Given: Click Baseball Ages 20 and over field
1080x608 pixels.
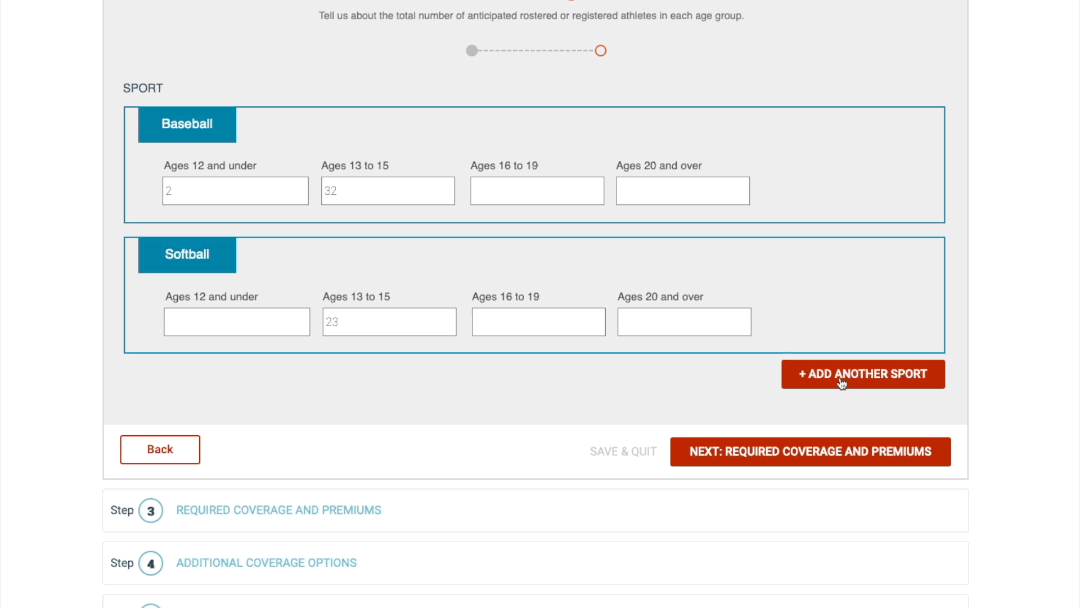Looking at the screenshot, I should [683, 191].
